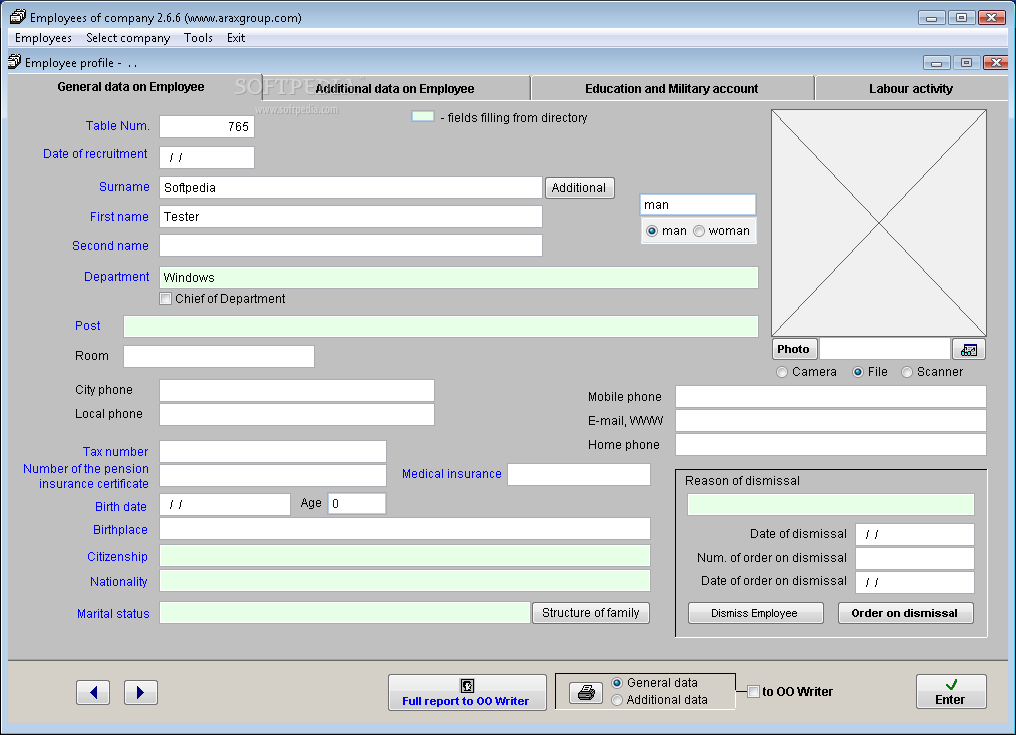
Task: Click the Home phone input field
Action: point(831,445)
